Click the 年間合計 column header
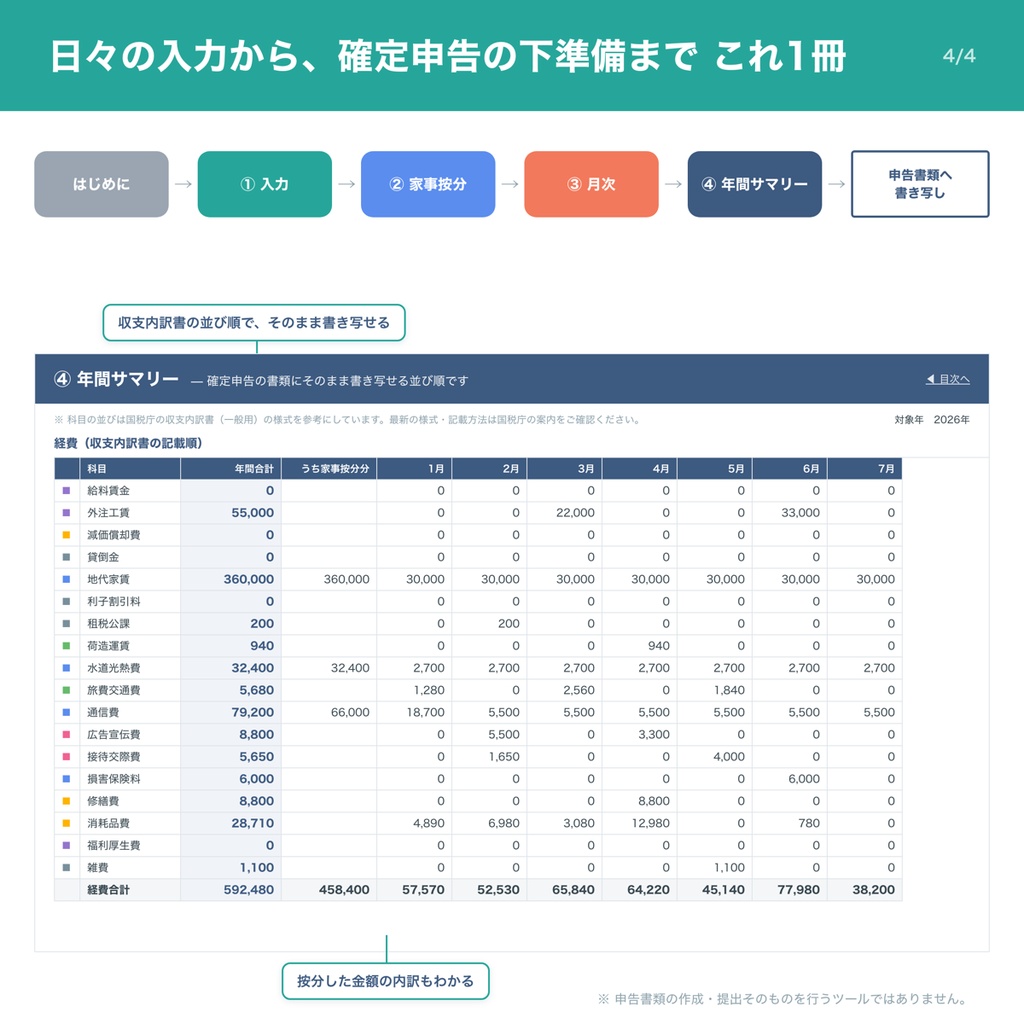 tap(231, 469)
